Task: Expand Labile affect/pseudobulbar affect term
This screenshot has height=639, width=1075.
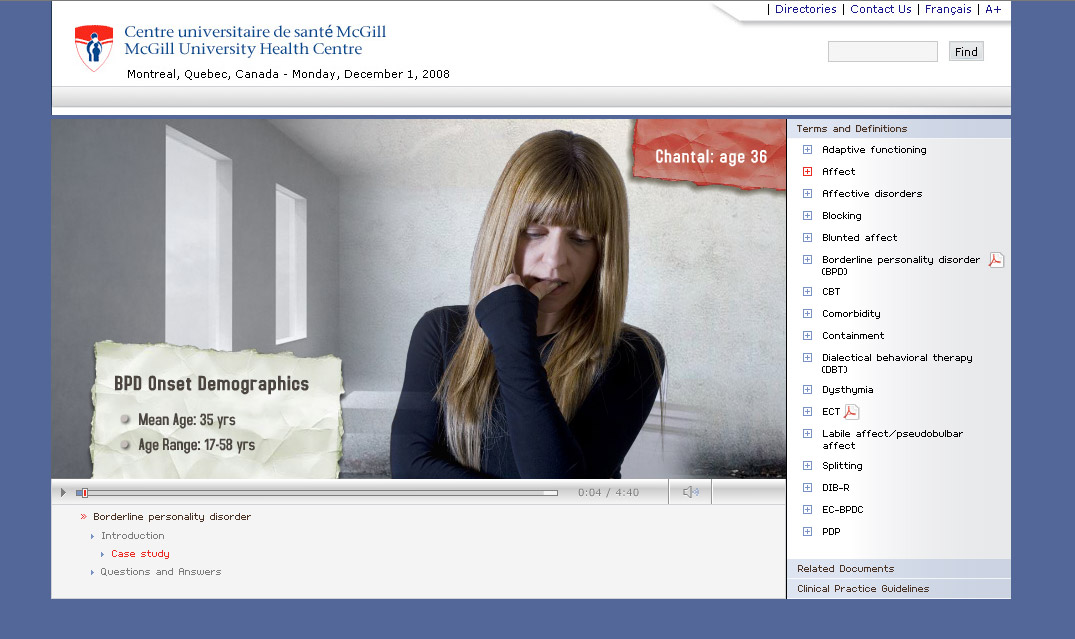Action: [808, 433]
